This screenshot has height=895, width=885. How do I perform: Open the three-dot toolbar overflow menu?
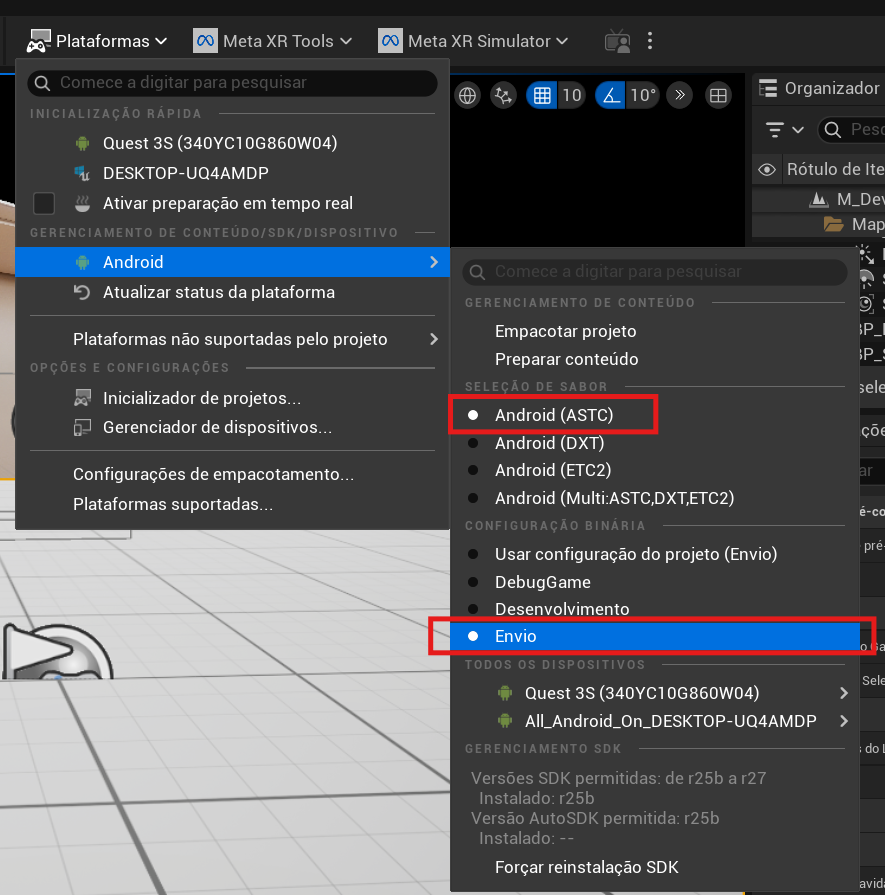(650, 41)
